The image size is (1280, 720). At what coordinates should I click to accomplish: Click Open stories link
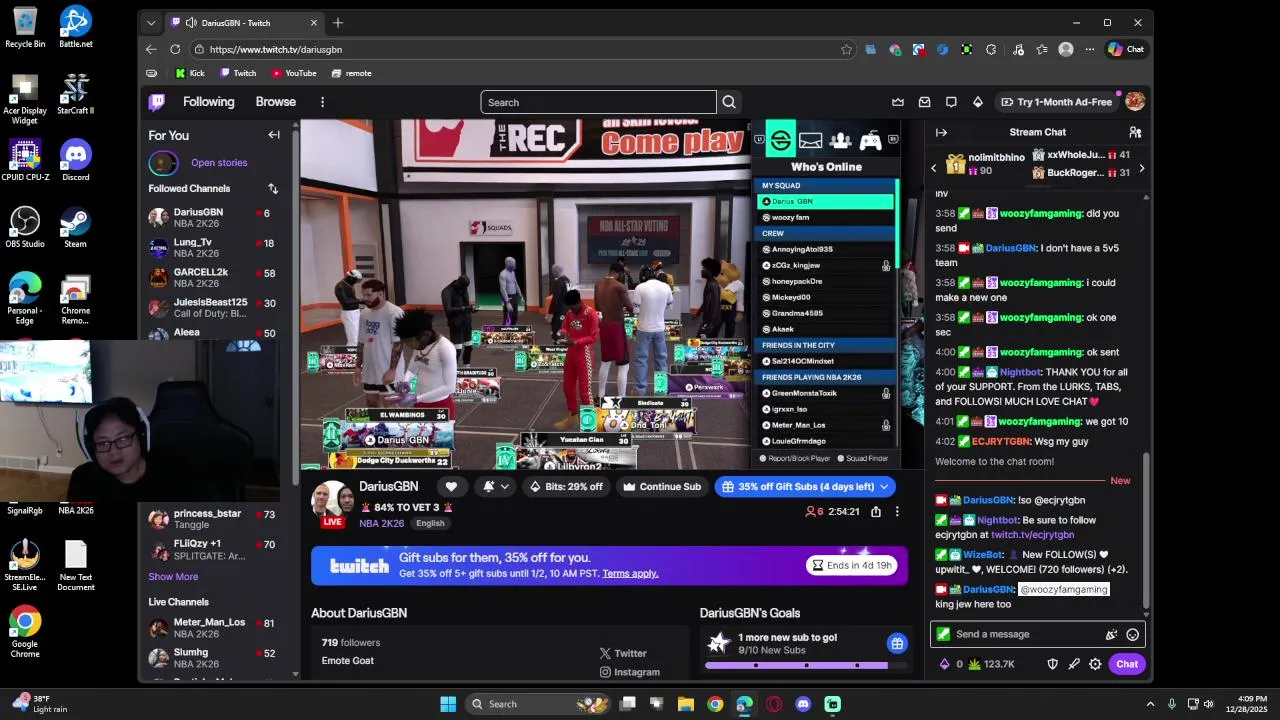pyautogui.click(x=219, y=162)
